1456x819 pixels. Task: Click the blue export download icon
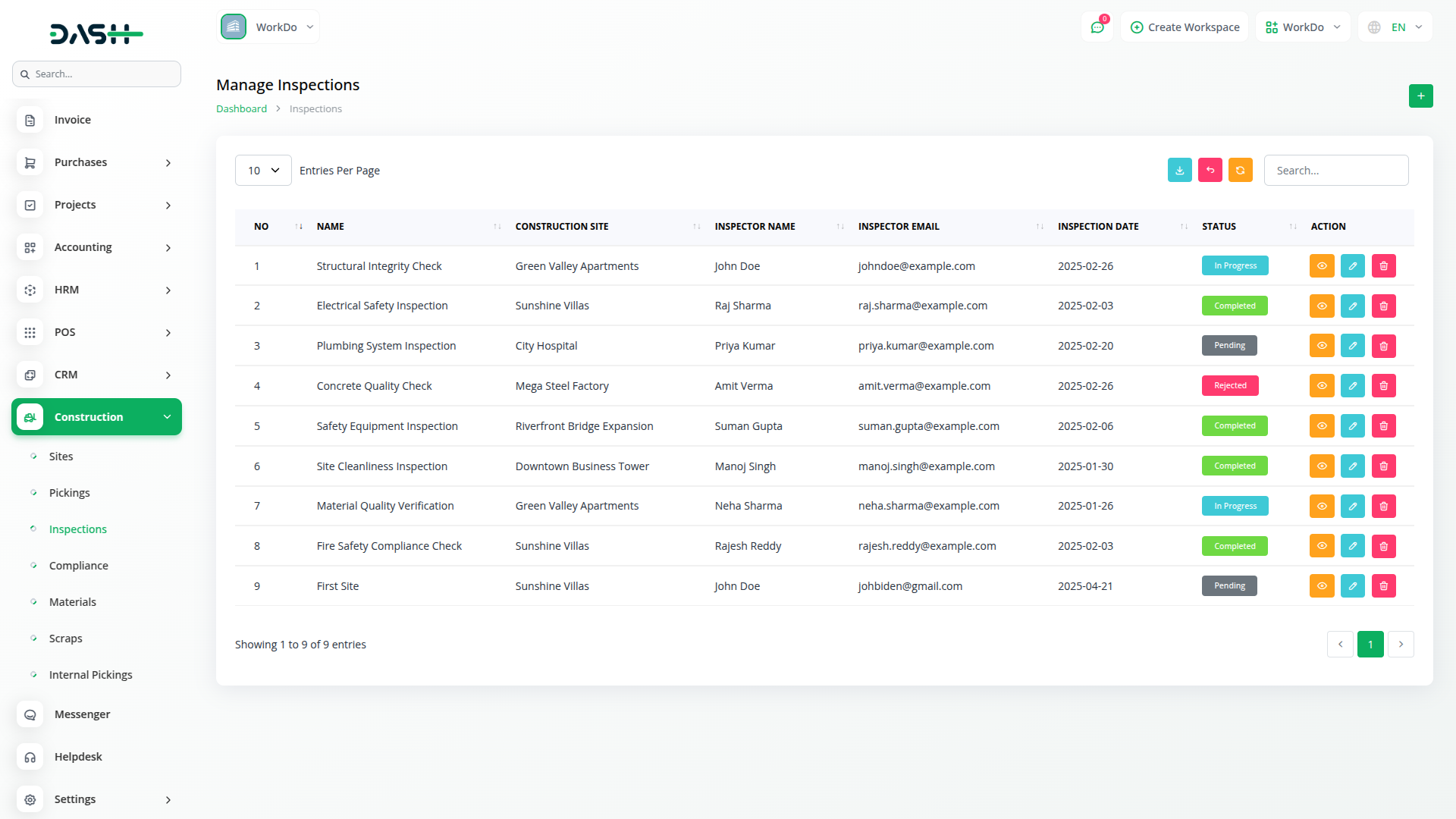point(1179,171)
